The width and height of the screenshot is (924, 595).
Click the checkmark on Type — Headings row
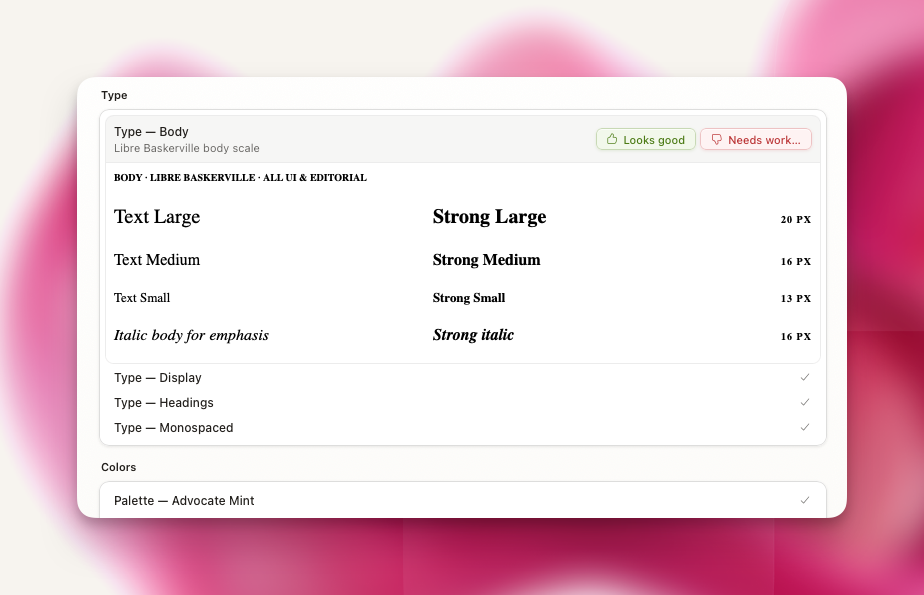tap(805, 402)
